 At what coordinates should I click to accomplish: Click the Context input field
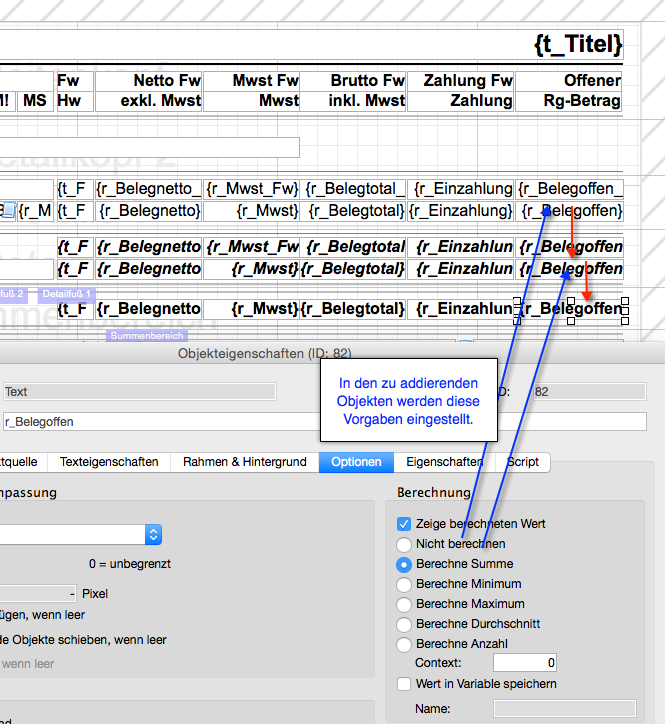pos(524,663)
